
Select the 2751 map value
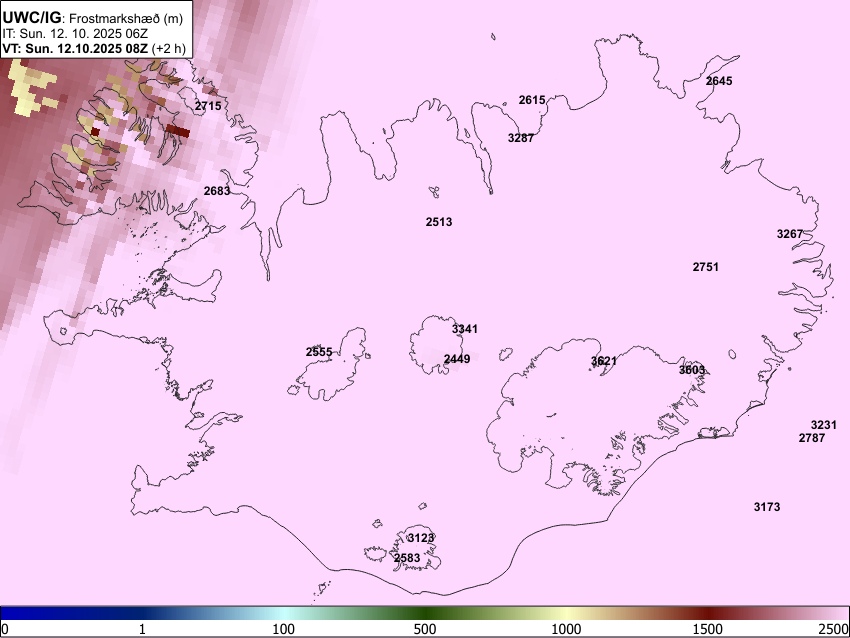click(x=706, y=267)
